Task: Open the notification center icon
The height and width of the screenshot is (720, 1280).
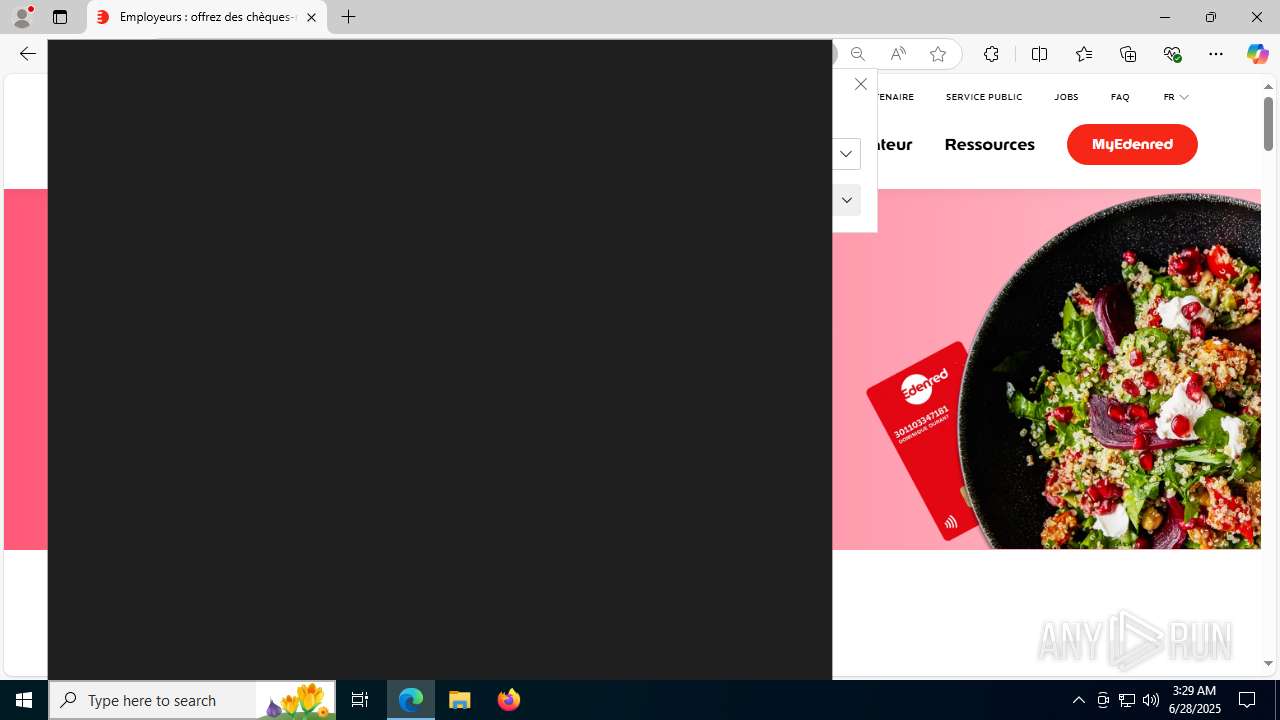Action: pyautogui.click(x=1247, y=700)
